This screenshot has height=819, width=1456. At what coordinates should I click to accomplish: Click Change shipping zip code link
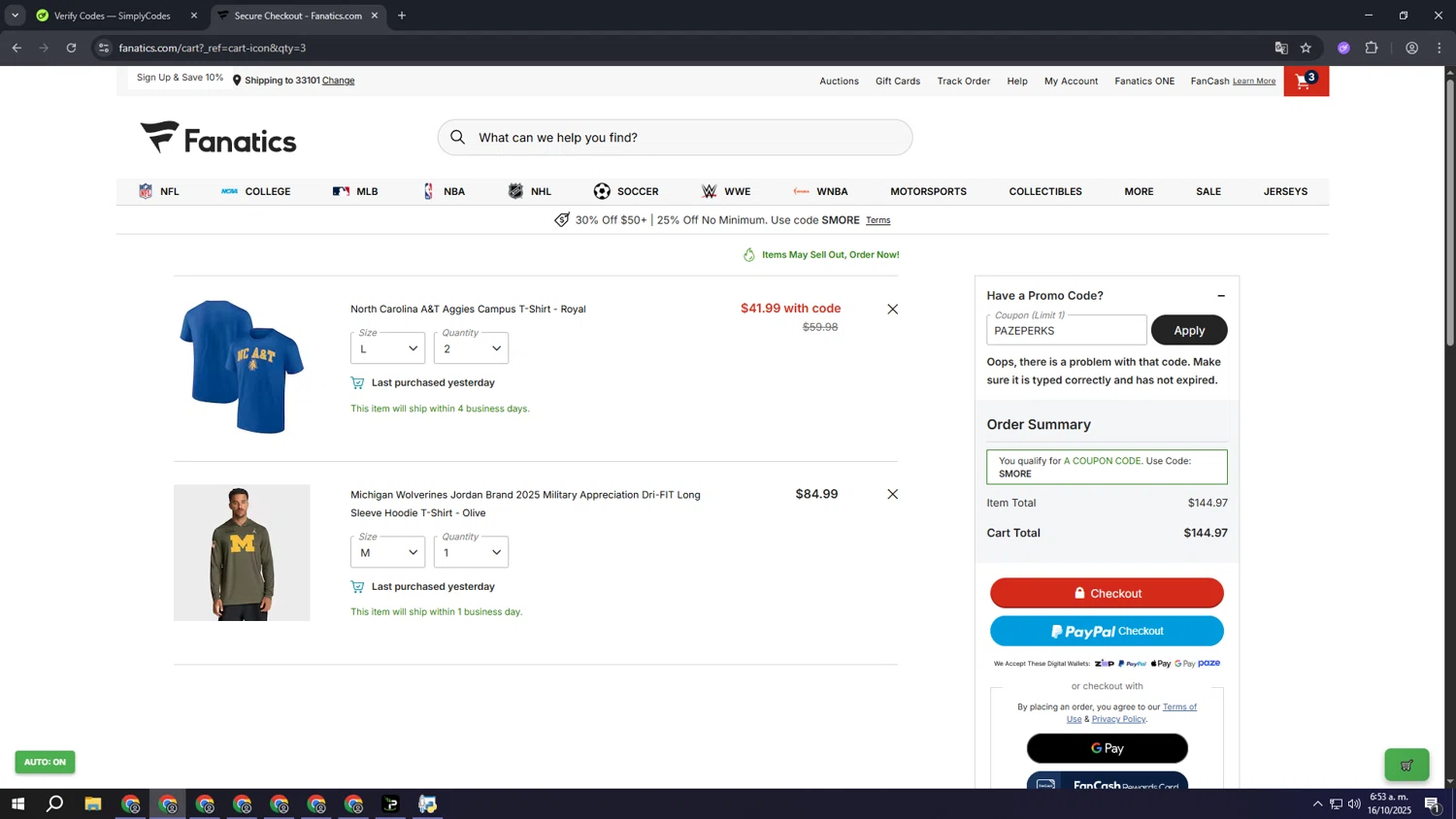tap(338, 81)
